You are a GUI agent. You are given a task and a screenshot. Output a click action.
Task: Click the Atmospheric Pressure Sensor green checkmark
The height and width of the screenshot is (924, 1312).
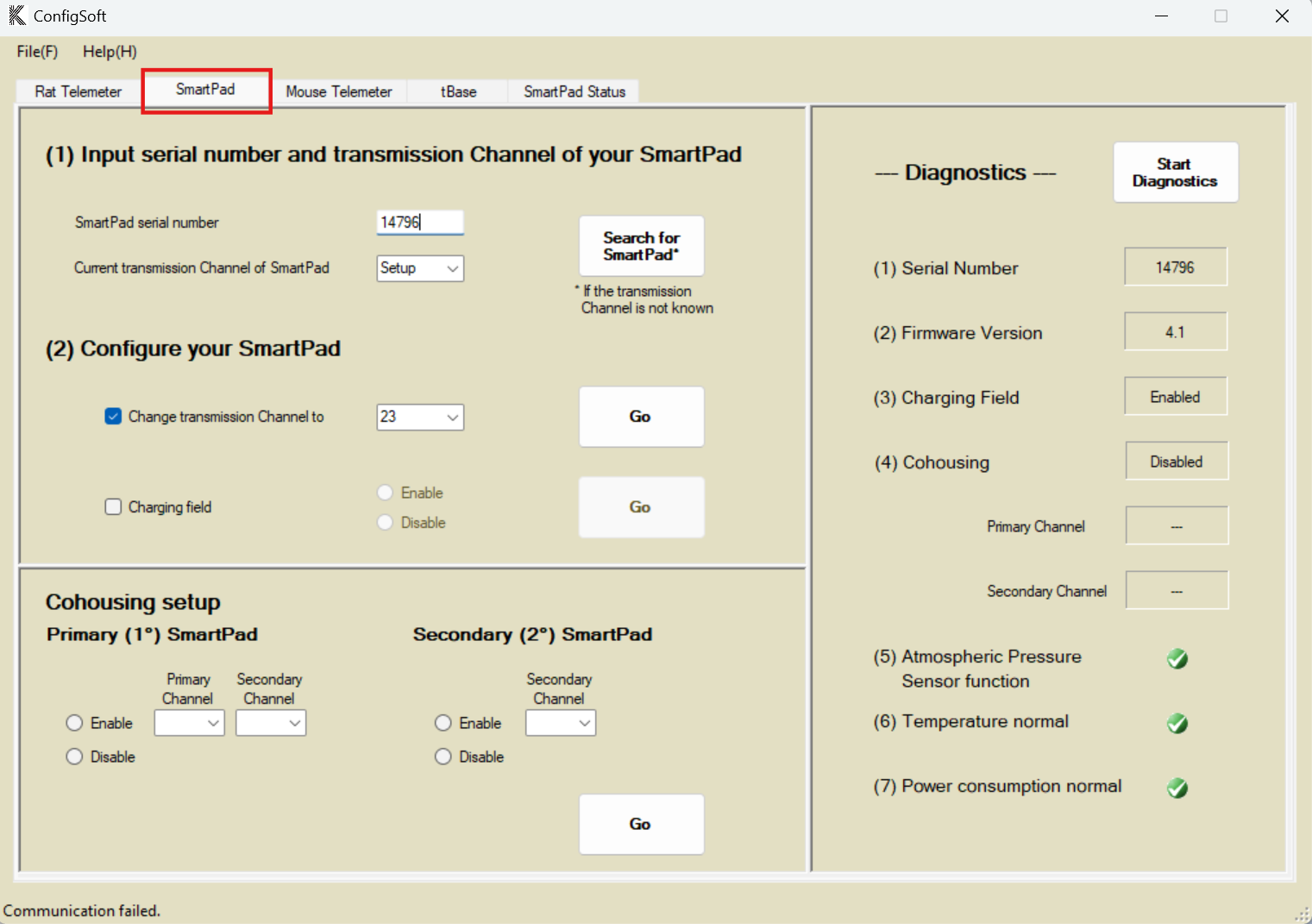point(1177,659)
